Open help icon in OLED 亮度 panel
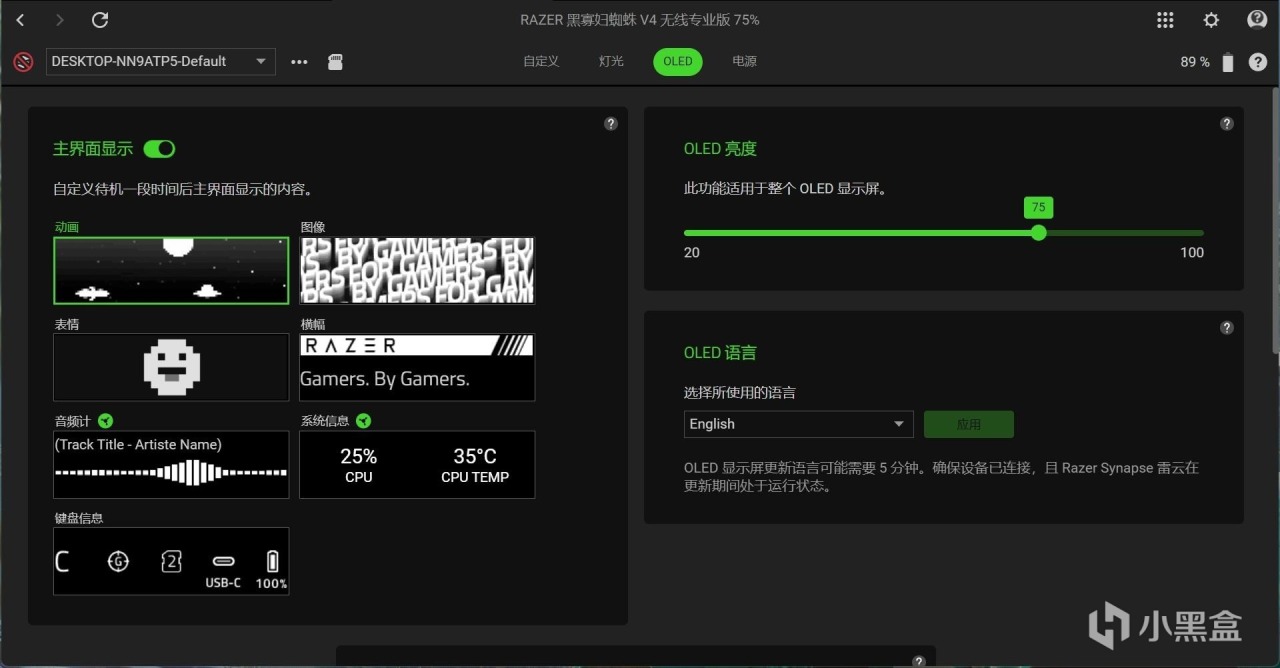This screenshot has height=668, width=1280. coord(1227,124)
